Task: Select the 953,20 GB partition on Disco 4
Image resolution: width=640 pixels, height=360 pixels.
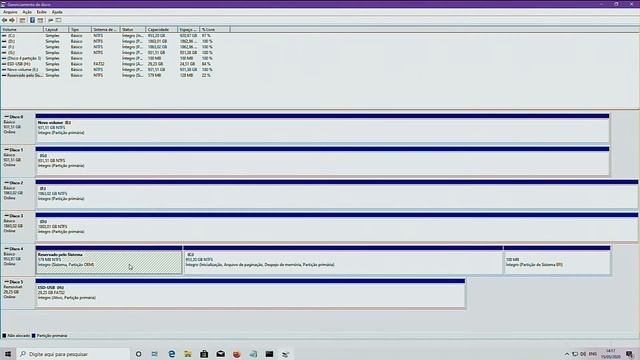Action: click(343, 260)
